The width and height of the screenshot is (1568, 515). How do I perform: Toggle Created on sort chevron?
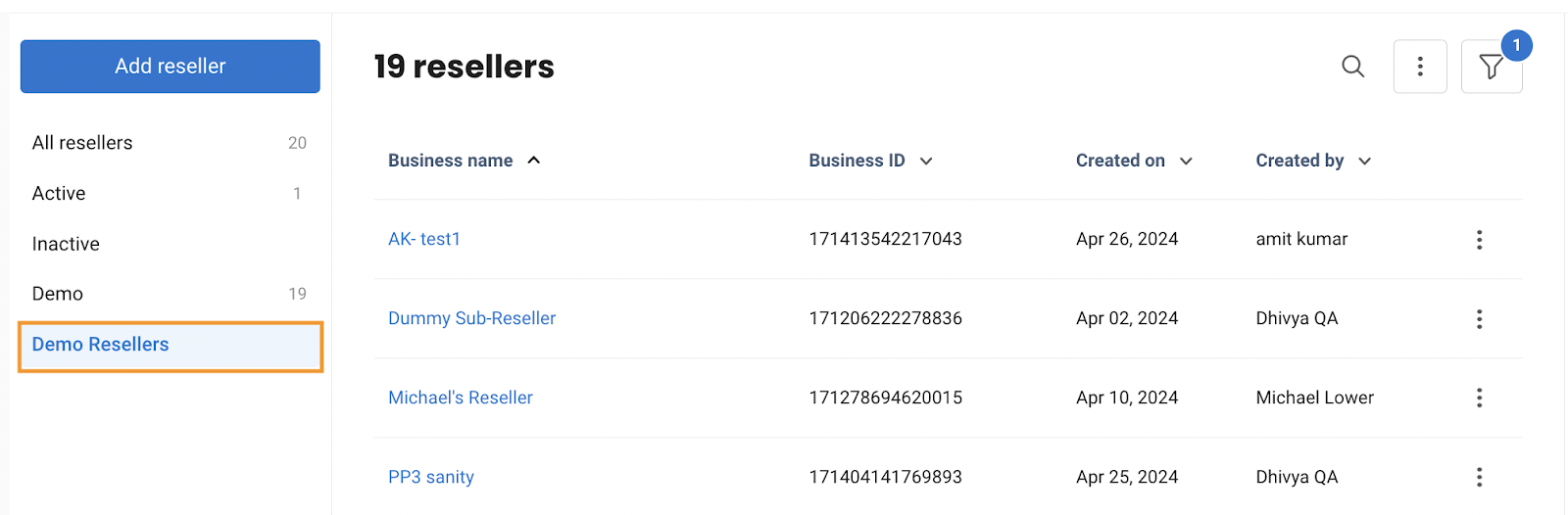[1186, 161]
